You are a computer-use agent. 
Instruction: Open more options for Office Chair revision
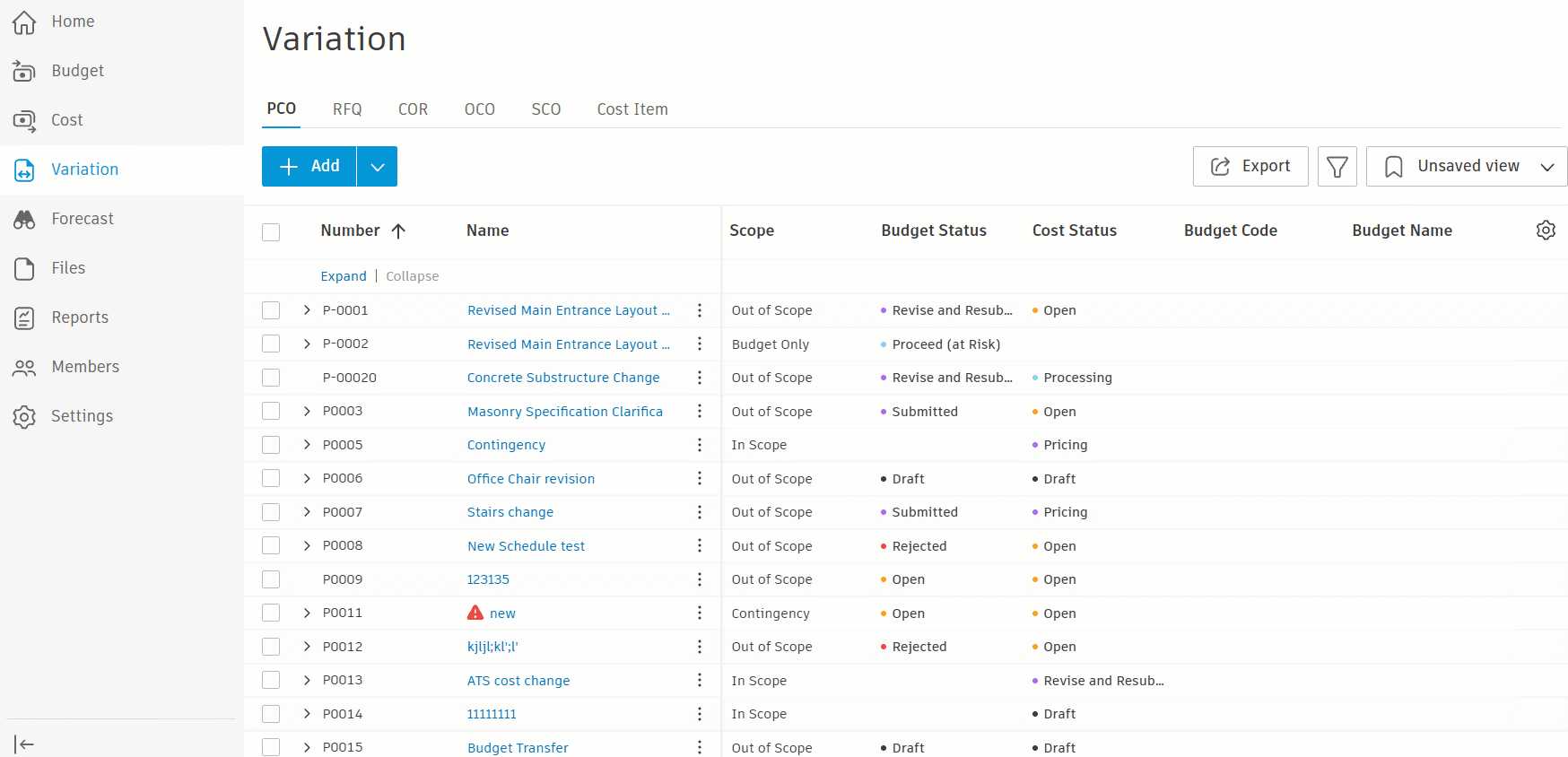tap(700, 479)
